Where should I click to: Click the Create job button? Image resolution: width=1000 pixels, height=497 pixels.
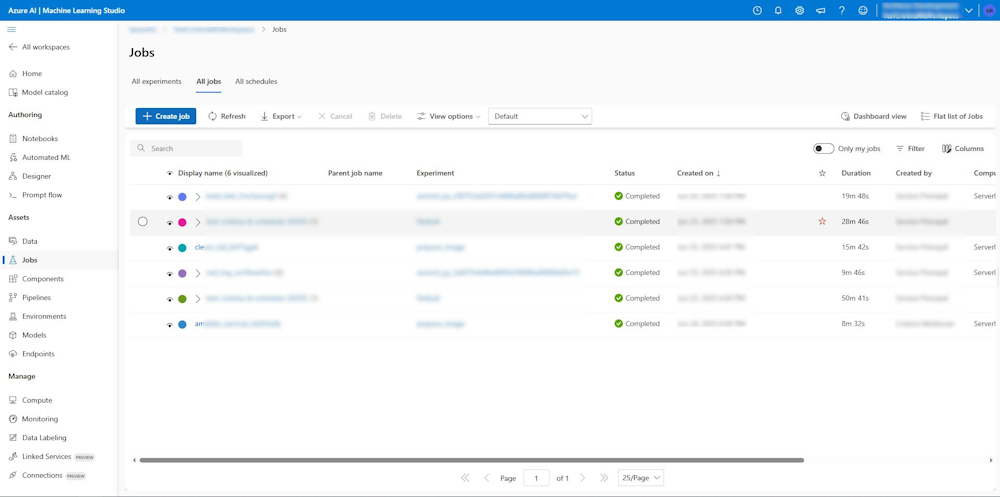tap(166, 116)
